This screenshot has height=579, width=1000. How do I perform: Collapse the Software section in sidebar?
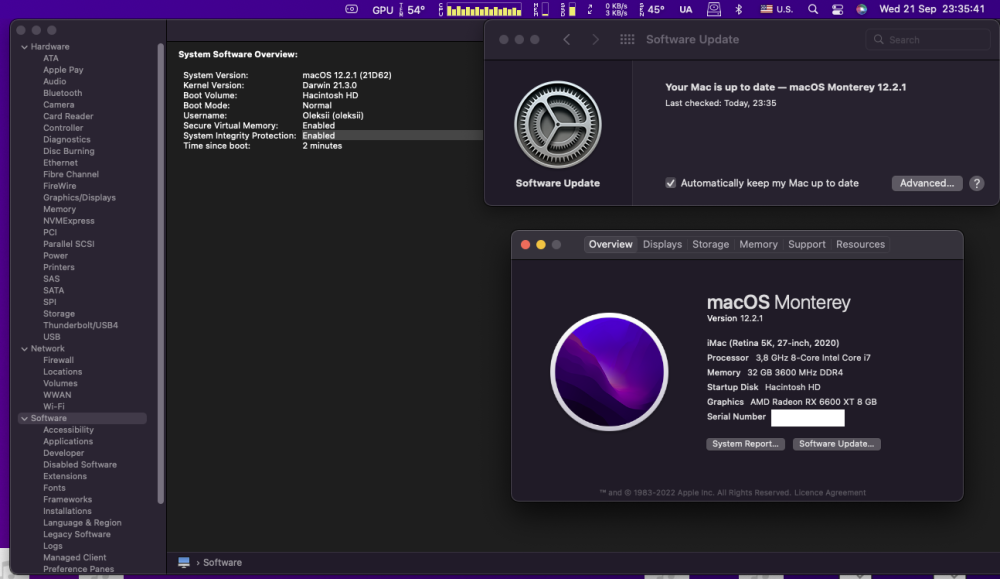24,418
